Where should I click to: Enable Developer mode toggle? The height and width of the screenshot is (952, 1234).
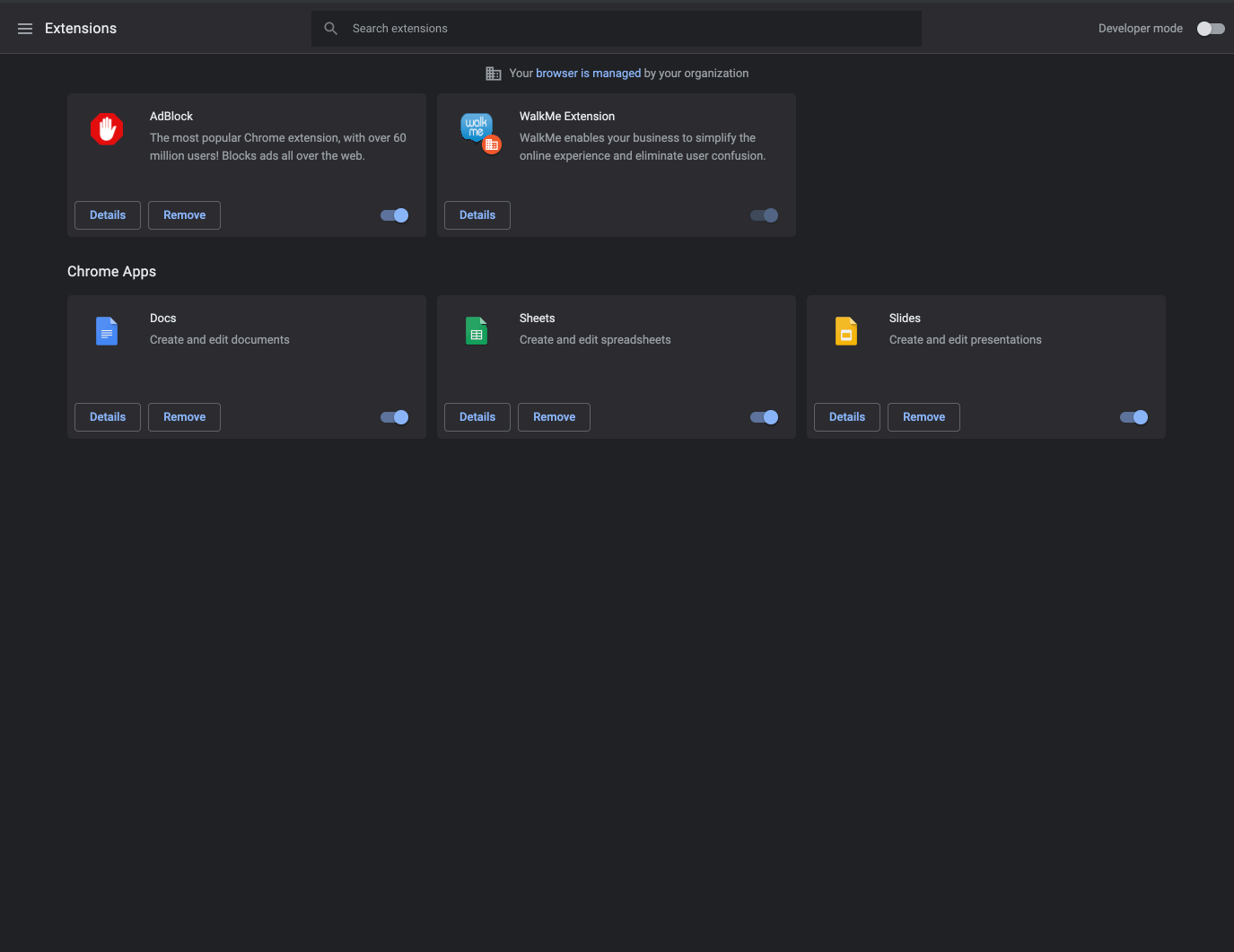(1210, 29)
